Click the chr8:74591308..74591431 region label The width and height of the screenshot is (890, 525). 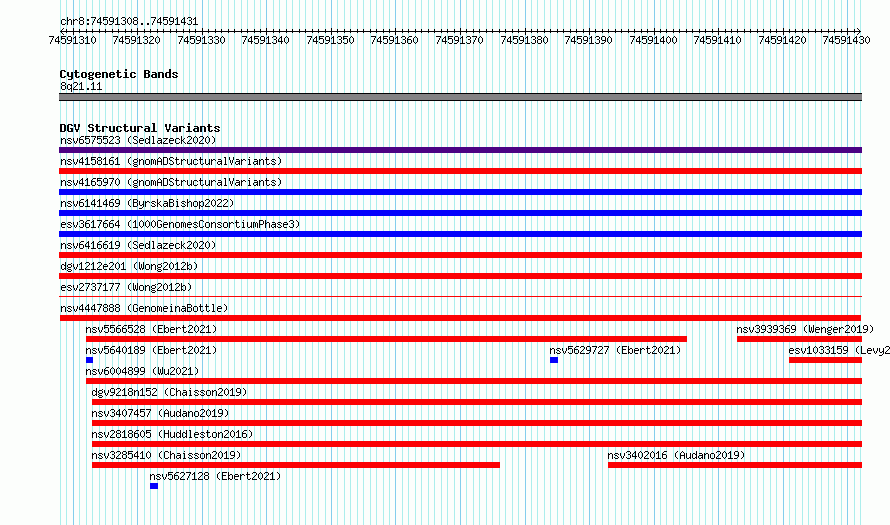[129, 22]
